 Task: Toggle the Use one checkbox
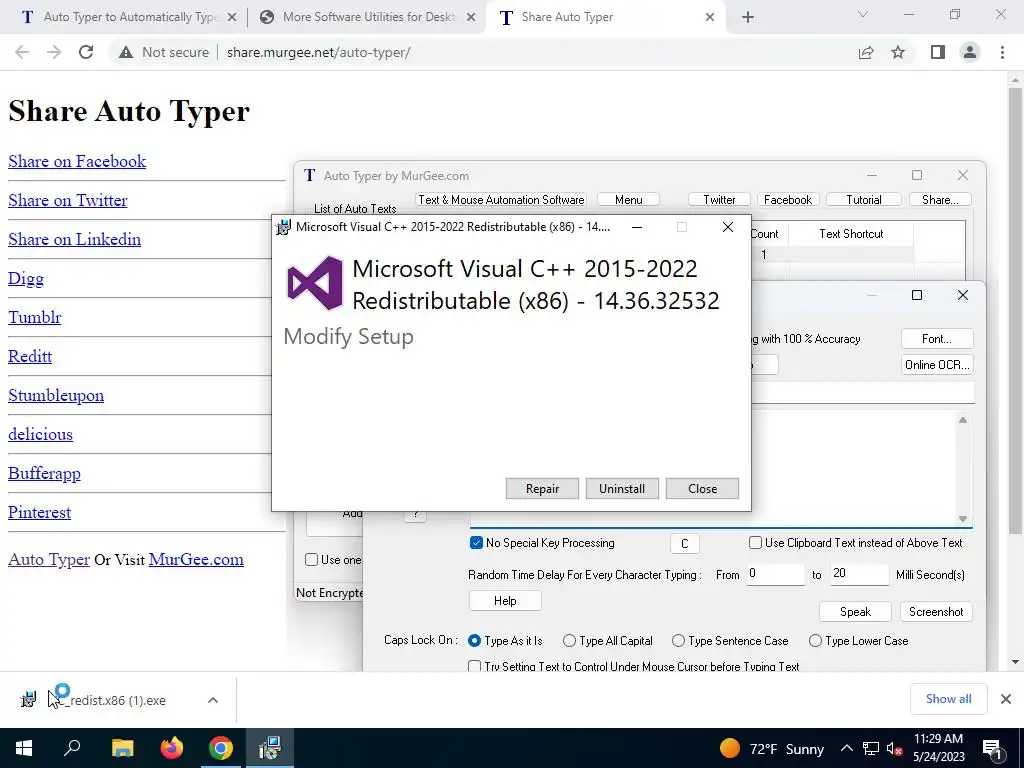point(312,560)
